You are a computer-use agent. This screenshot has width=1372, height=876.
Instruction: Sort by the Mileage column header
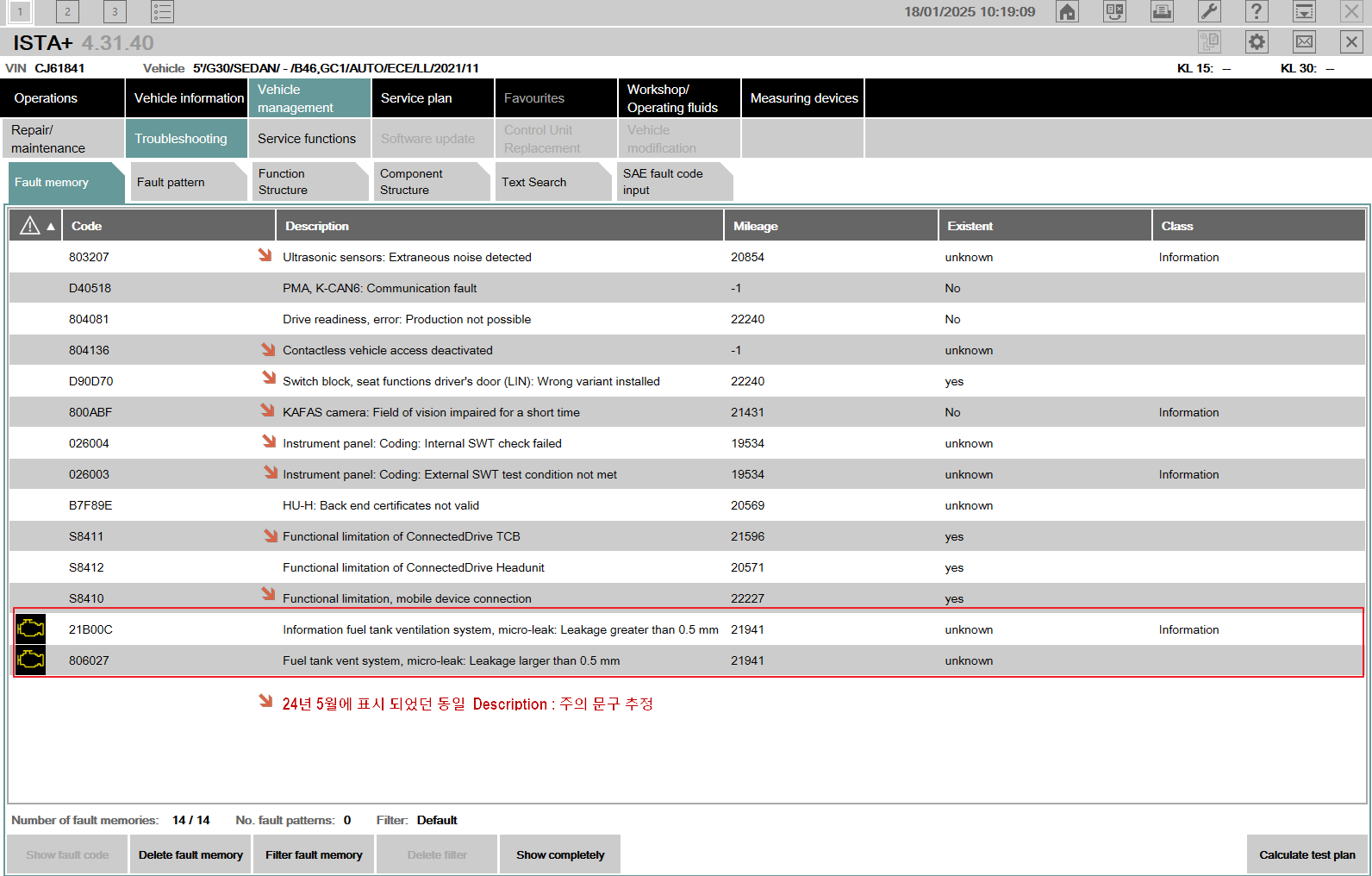pos(831,226)
